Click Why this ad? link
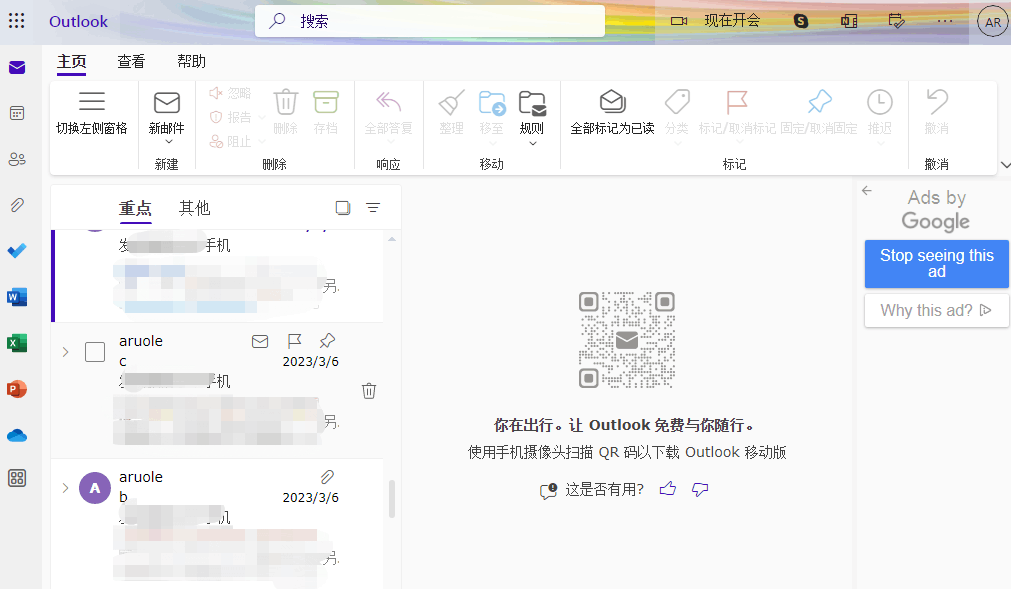 [937, 311]
